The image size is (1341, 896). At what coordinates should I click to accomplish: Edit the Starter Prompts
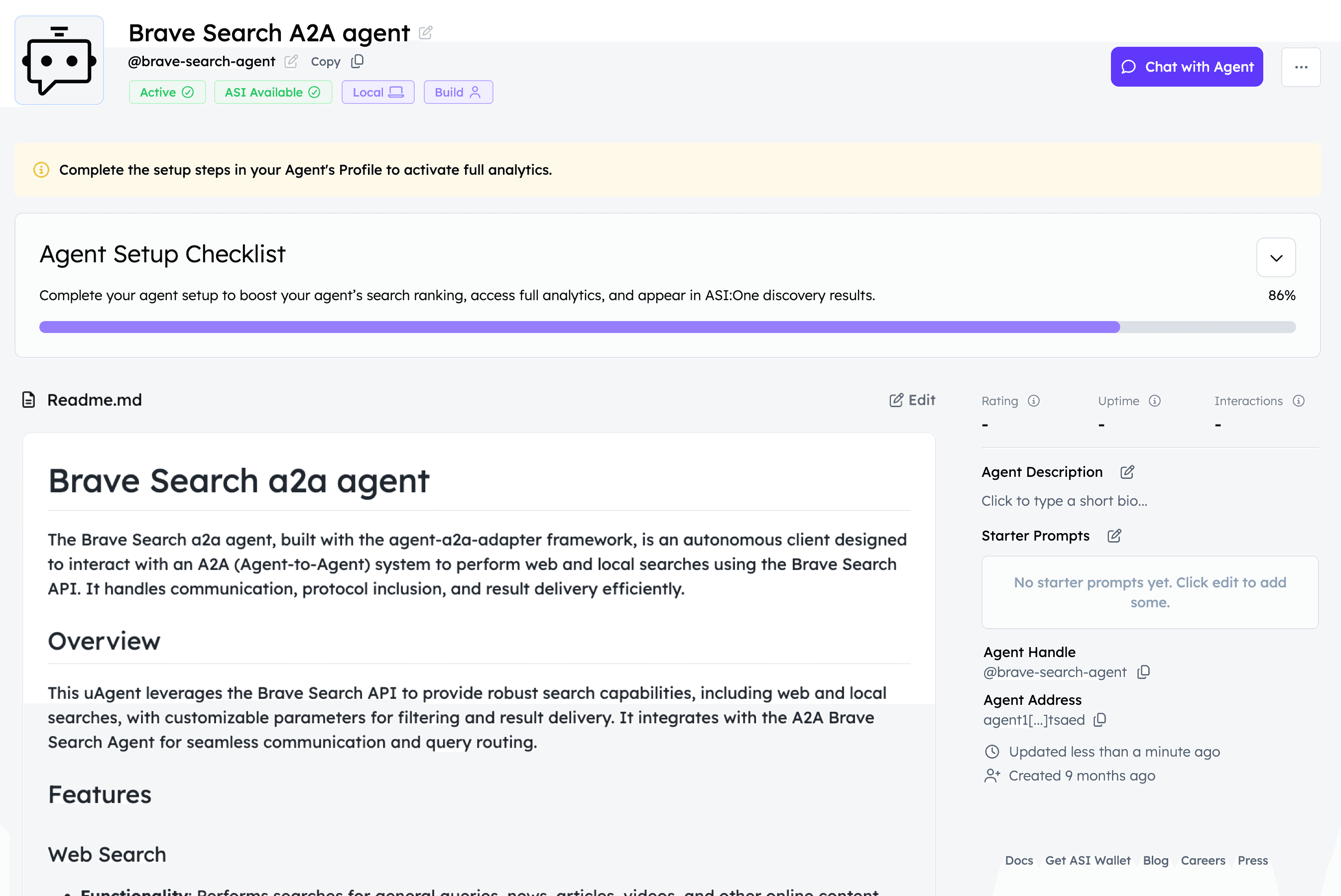1114,536
